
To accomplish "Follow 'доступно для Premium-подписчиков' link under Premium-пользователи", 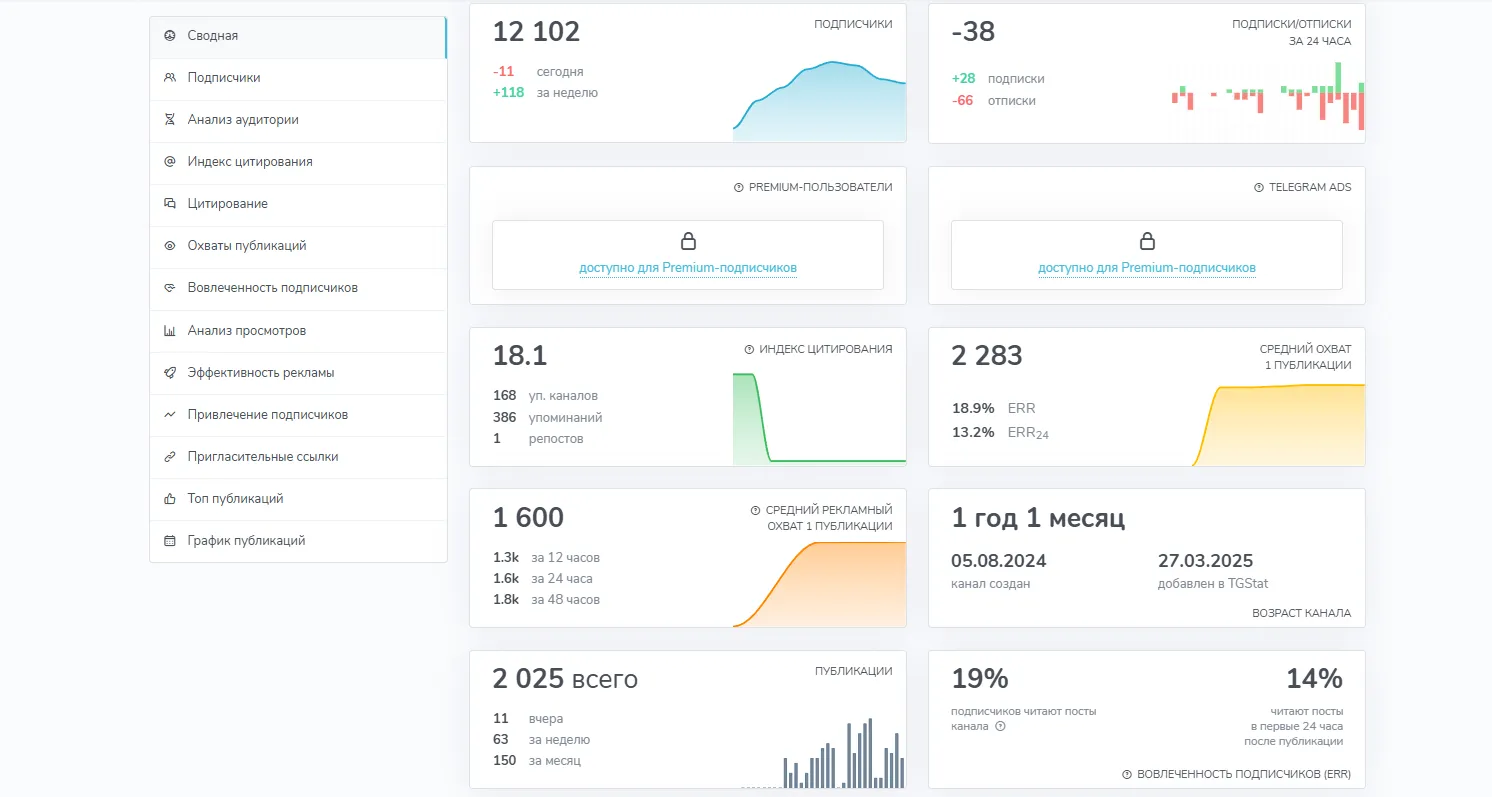I will (688, 268).
